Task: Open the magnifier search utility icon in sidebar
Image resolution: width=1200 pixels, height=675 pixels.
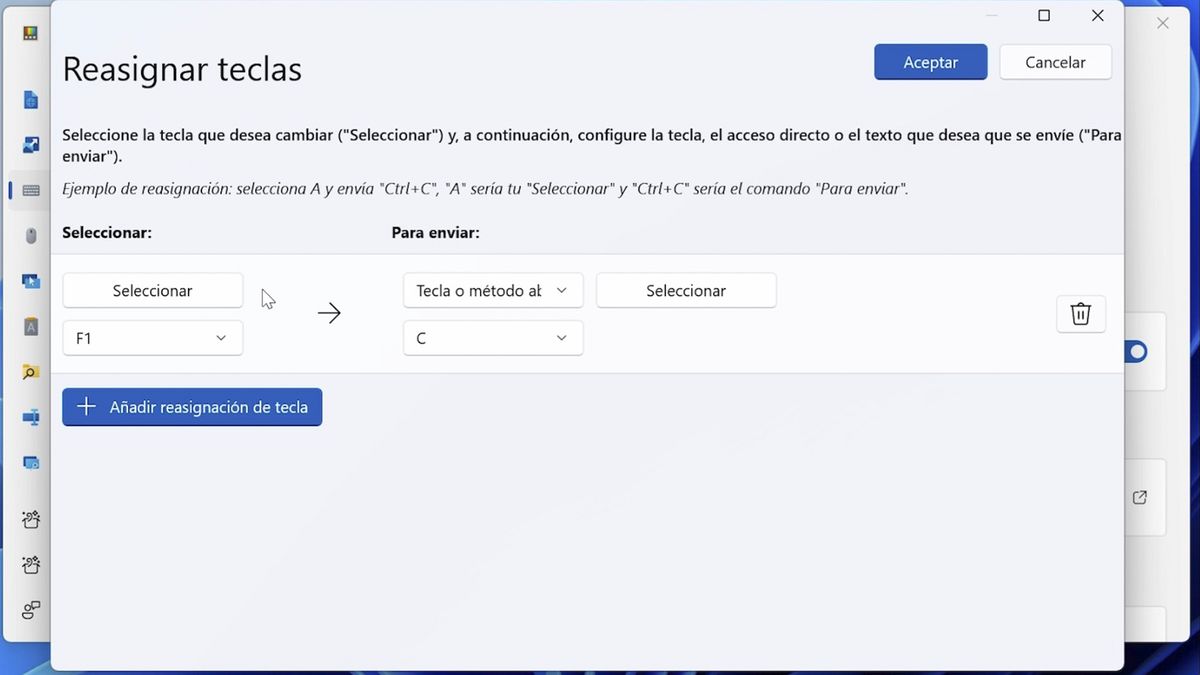Action: [30, 371]
